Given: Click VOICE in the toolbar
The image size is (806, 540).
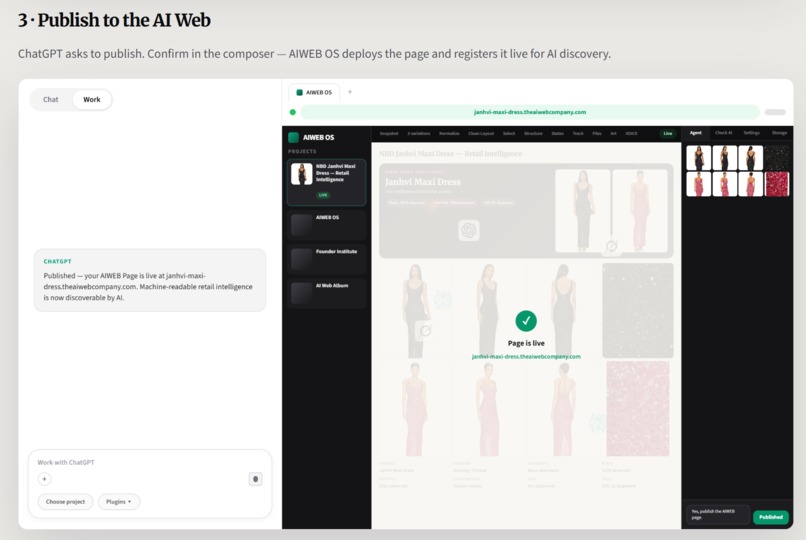Looking at the screenshot, I should click(631, 133).
